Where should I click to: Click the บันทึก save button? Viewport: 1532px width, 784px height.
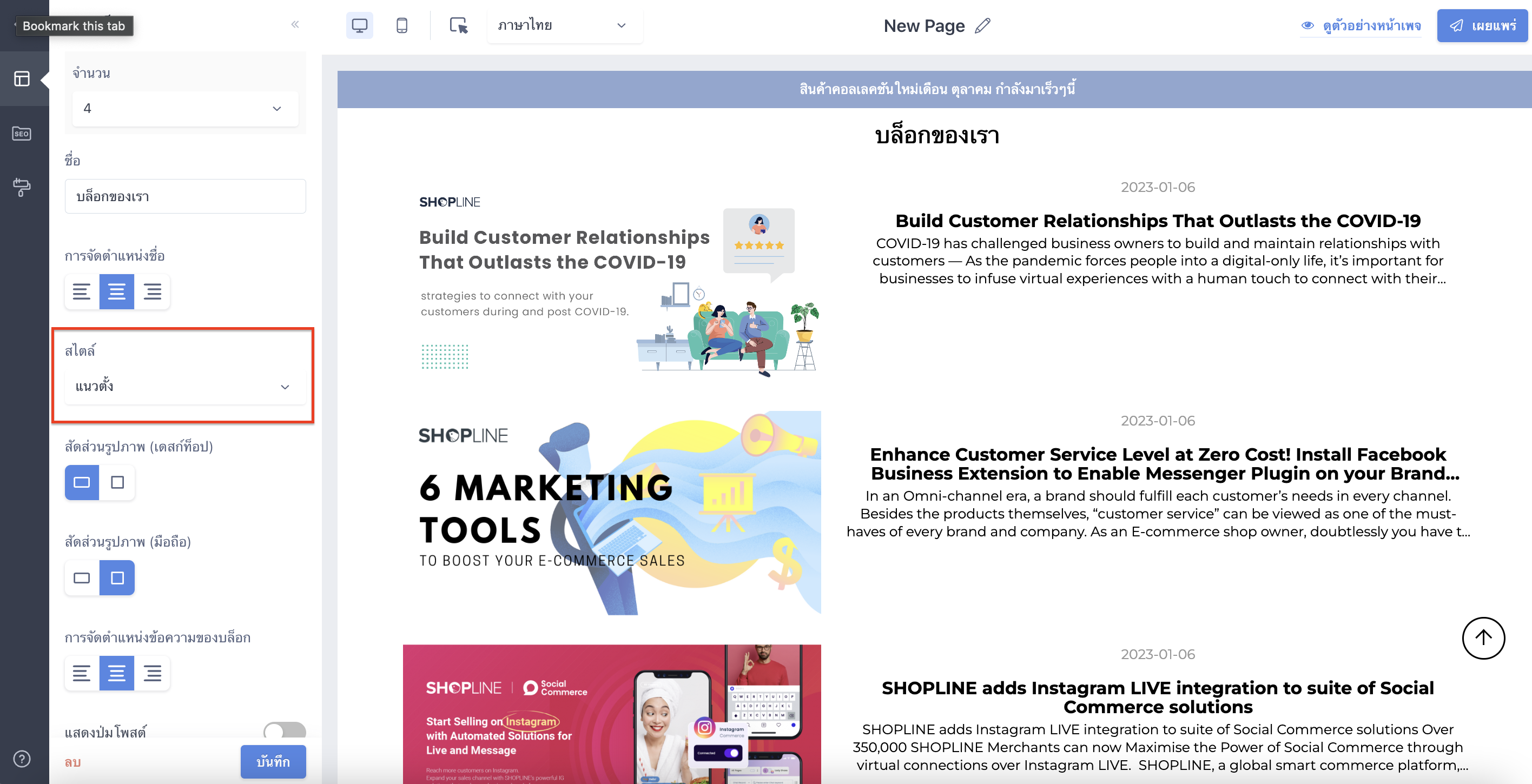point(273,761)
